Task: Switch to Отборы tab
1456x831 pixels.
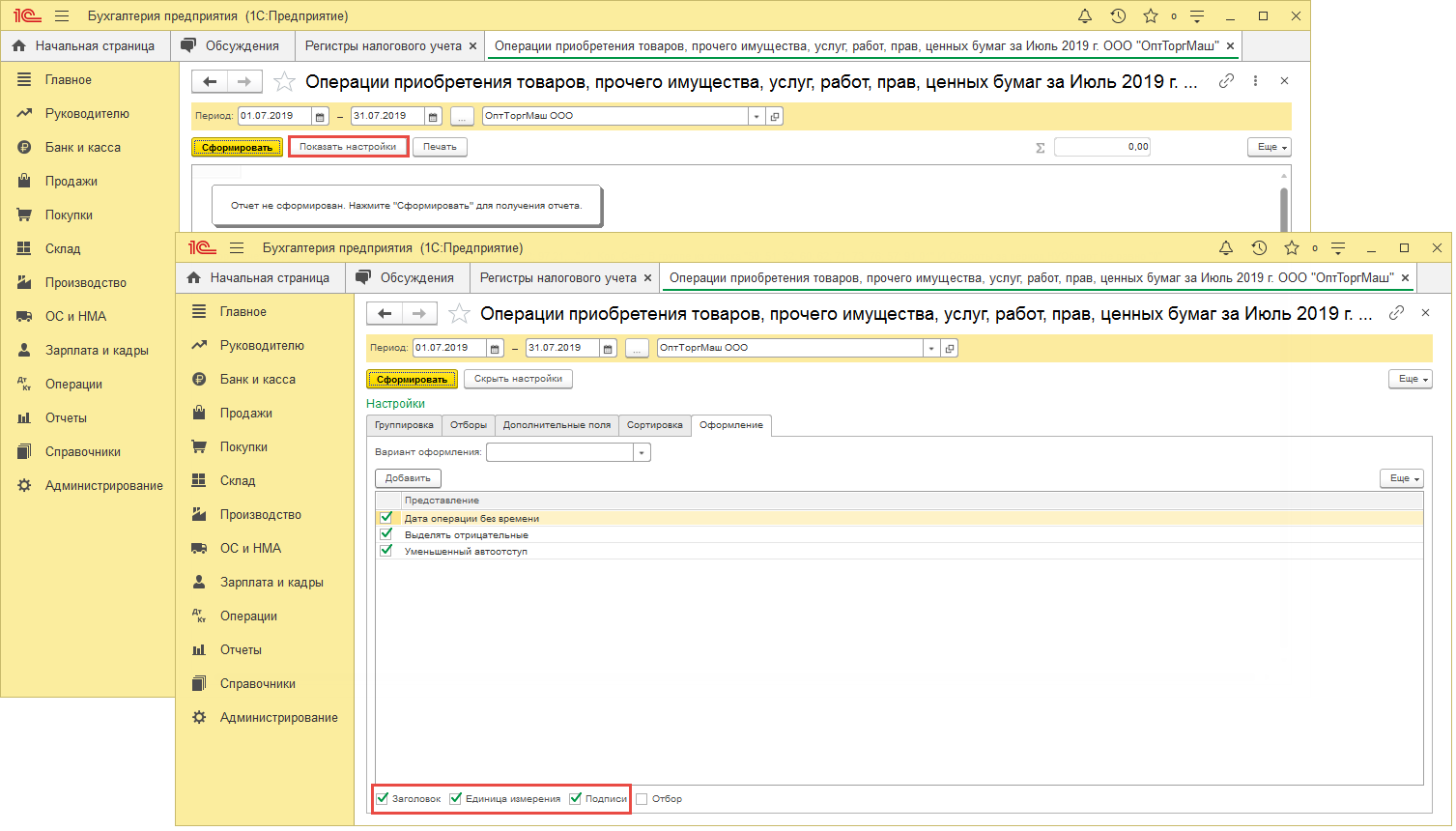Action: tap(469, 425)
